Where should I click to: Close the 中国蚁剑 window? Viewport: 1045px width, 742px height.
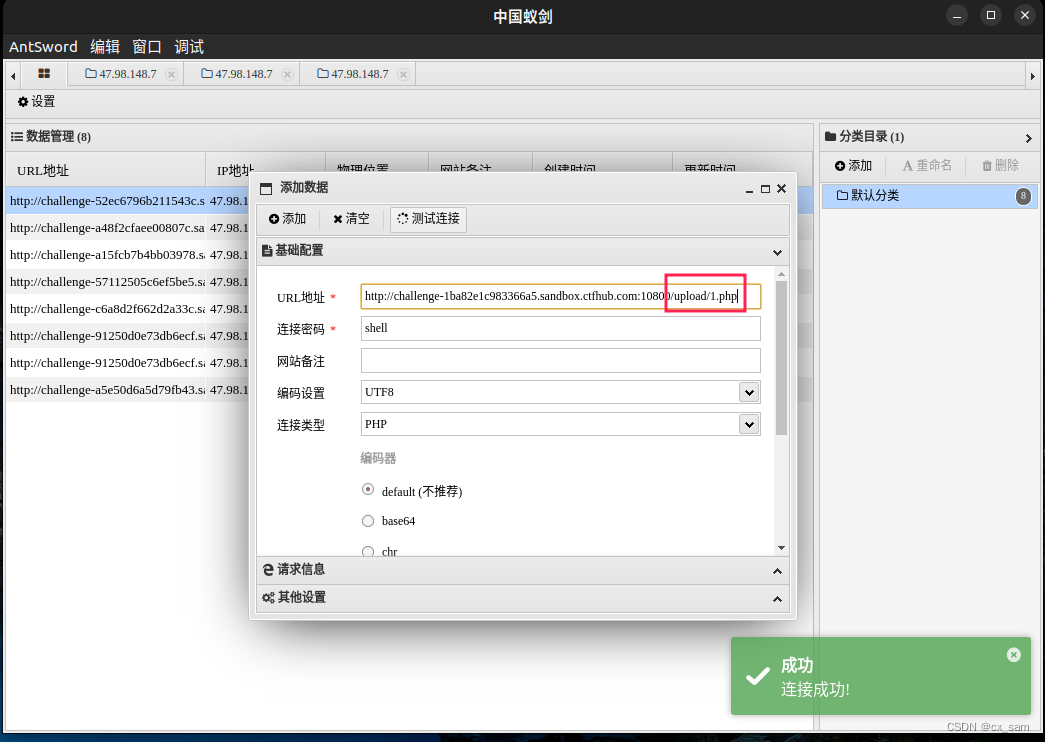pos(1025,15)
